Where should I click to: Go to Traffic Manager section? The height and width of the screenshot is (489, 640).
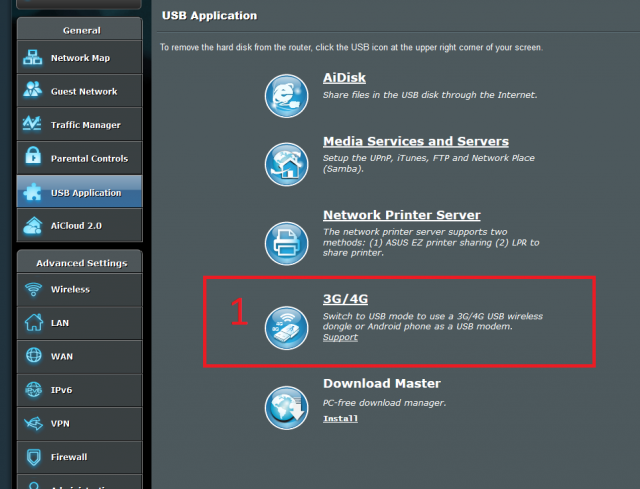click(x=85, y=125)
